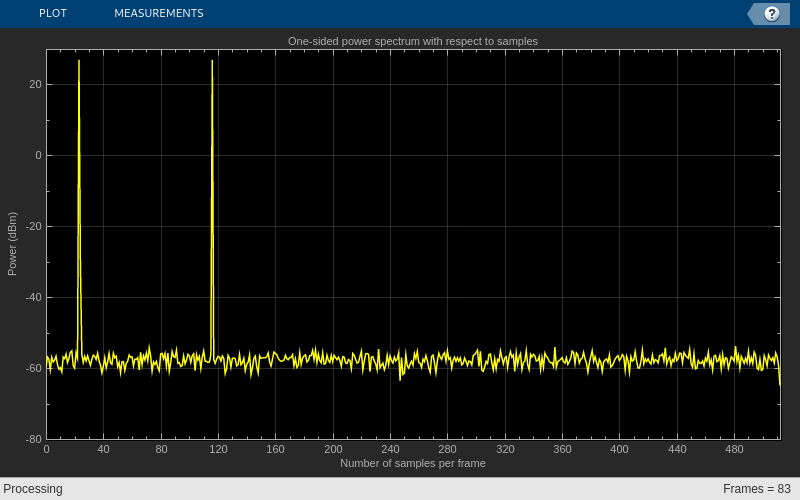
Task: Click the x-axis tick label 80
Action: point(161,449)
